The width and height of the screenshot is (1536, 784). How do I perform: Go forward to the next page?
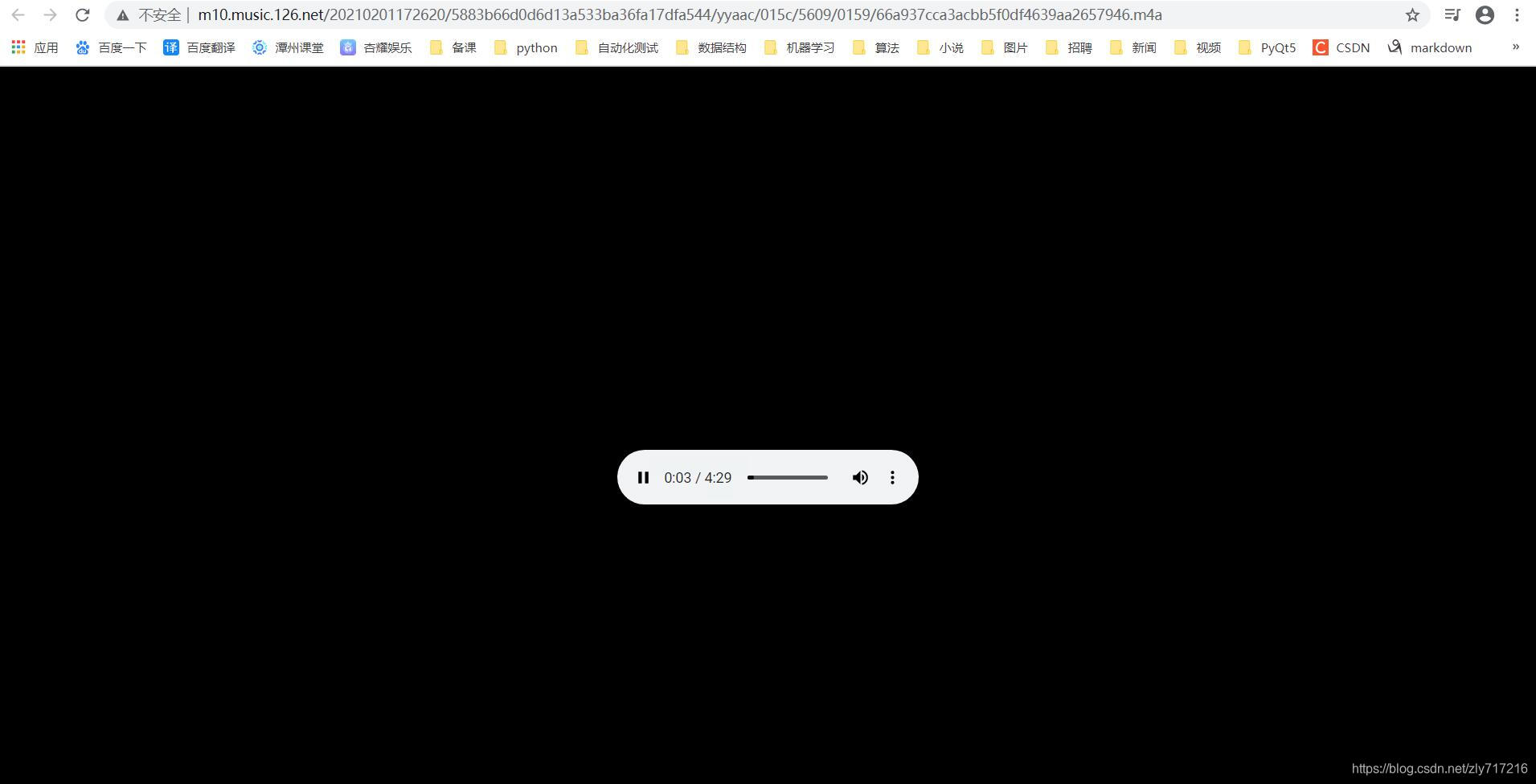point(50,14)
